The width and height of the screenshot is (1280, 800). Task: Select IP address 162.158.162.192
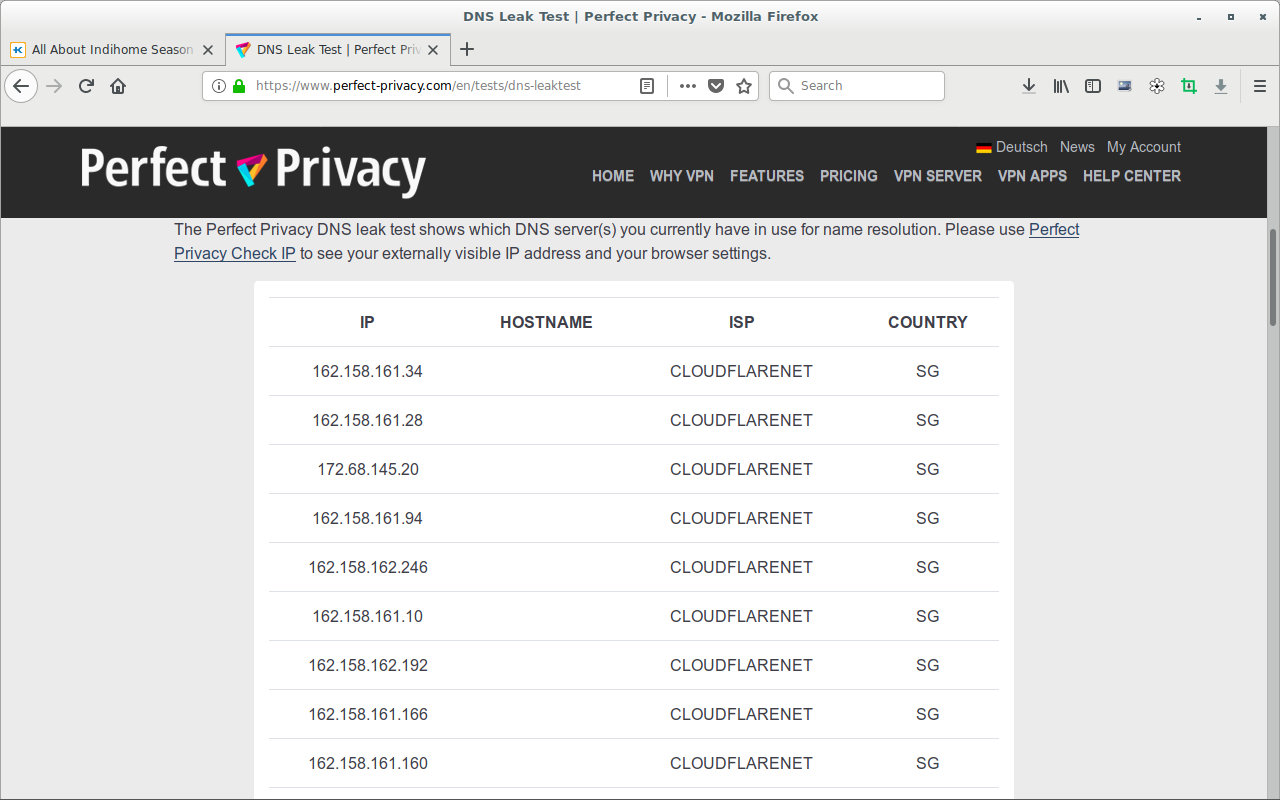pyautogui.click(x=368, y=665)
